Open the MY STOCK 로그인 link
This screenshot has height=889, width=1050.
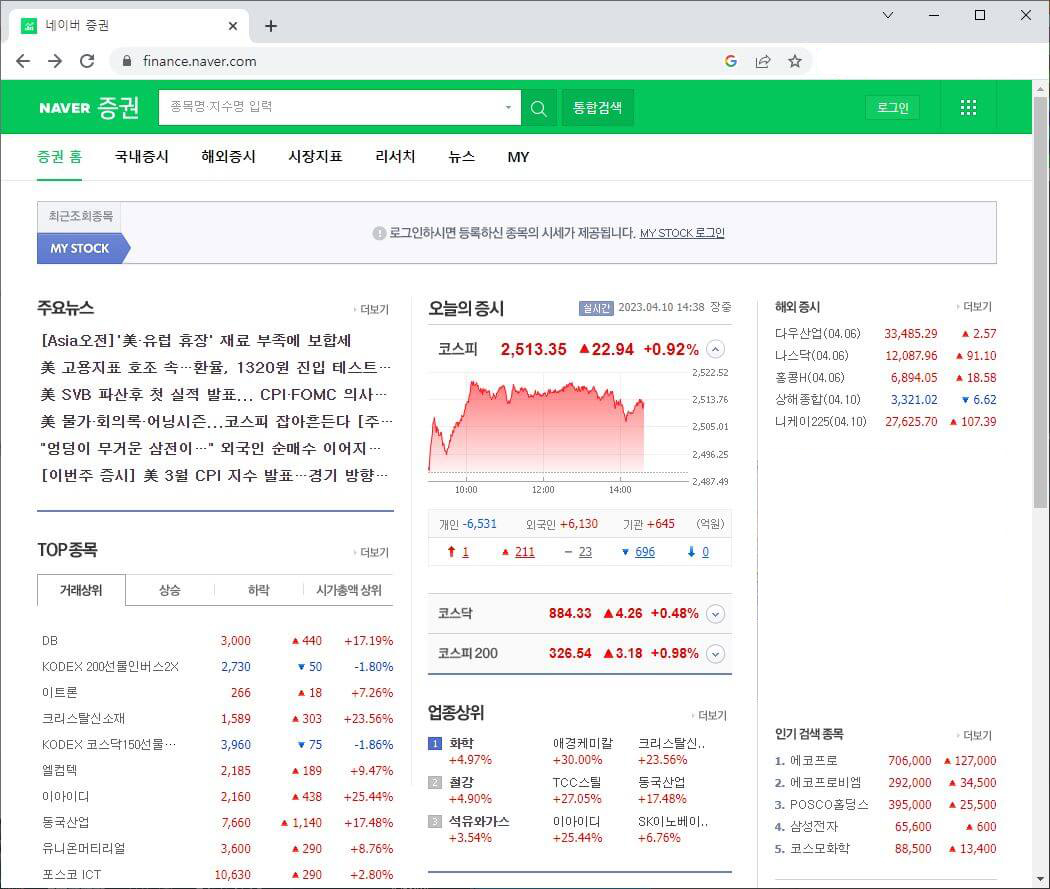point(683,232)
